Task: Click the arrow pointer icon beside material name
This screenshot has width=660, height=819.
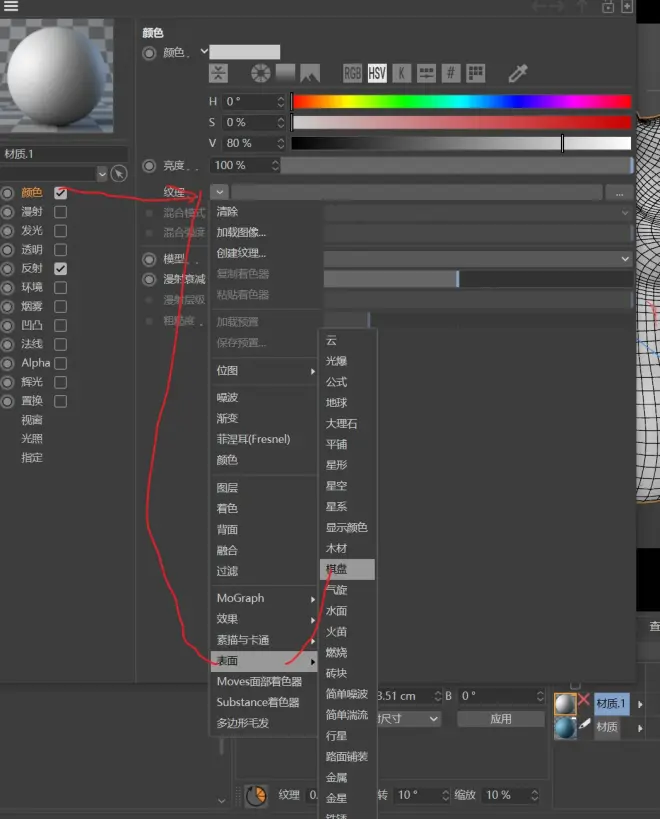Action: point(119,173)
